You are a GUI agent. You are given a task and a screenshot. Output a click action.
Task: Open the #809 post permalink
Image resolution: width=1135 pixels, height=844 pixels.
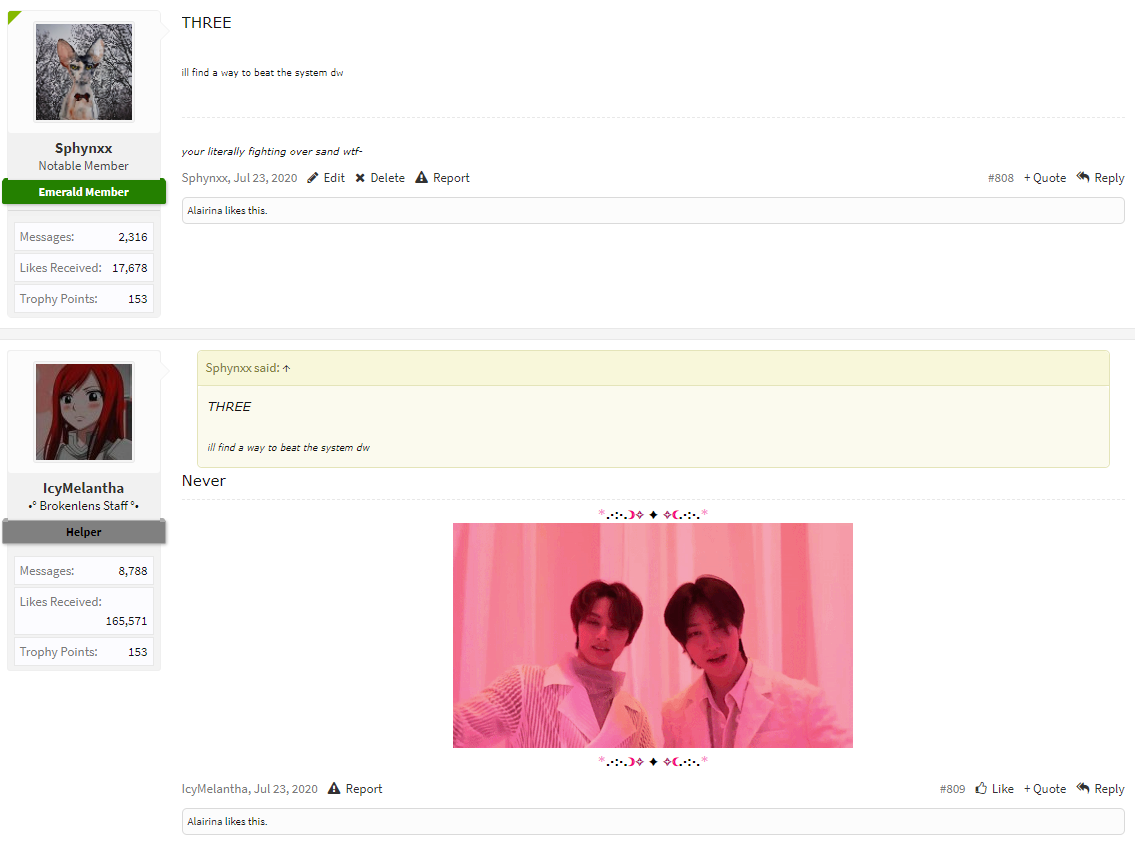coord(952,789)
